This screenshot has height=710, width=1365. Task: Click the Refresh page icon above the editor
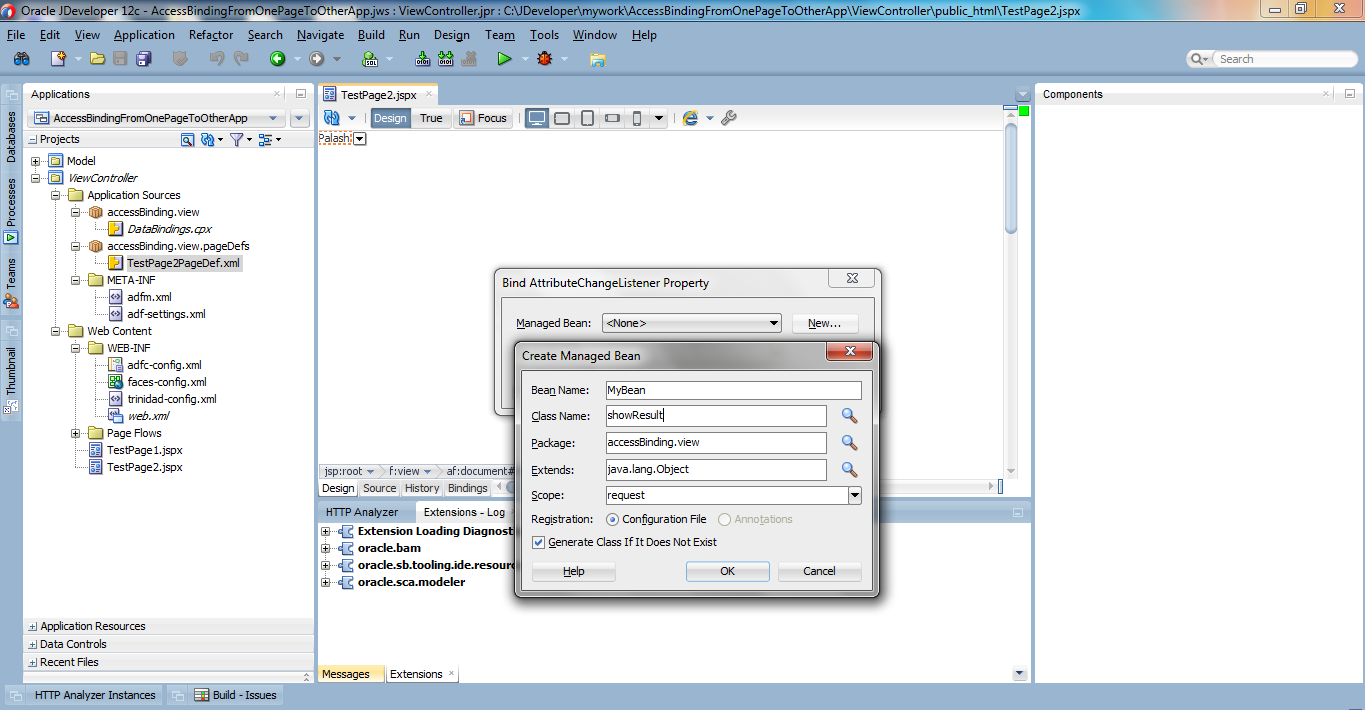point(333,117)
